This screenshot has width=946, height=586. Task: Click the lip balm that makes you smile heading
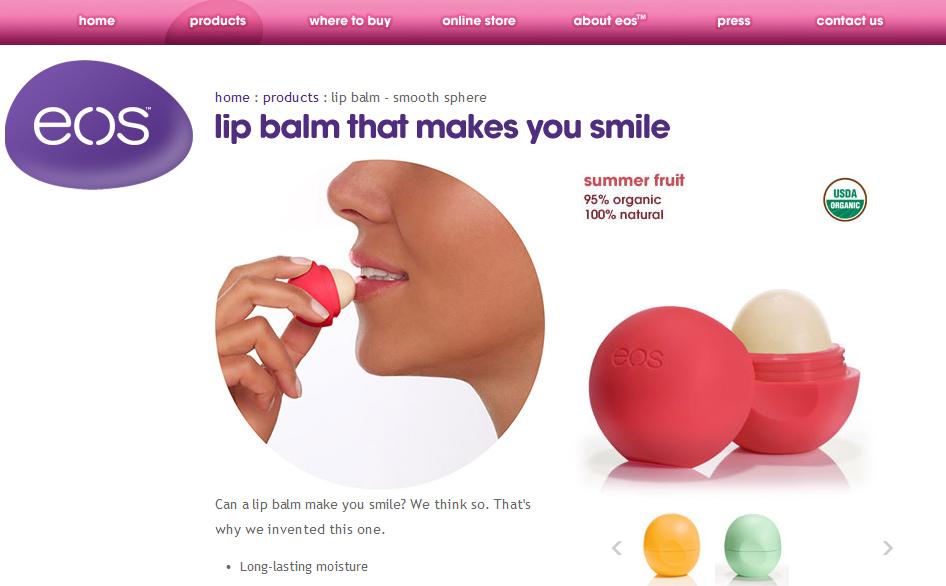point(442,127)
